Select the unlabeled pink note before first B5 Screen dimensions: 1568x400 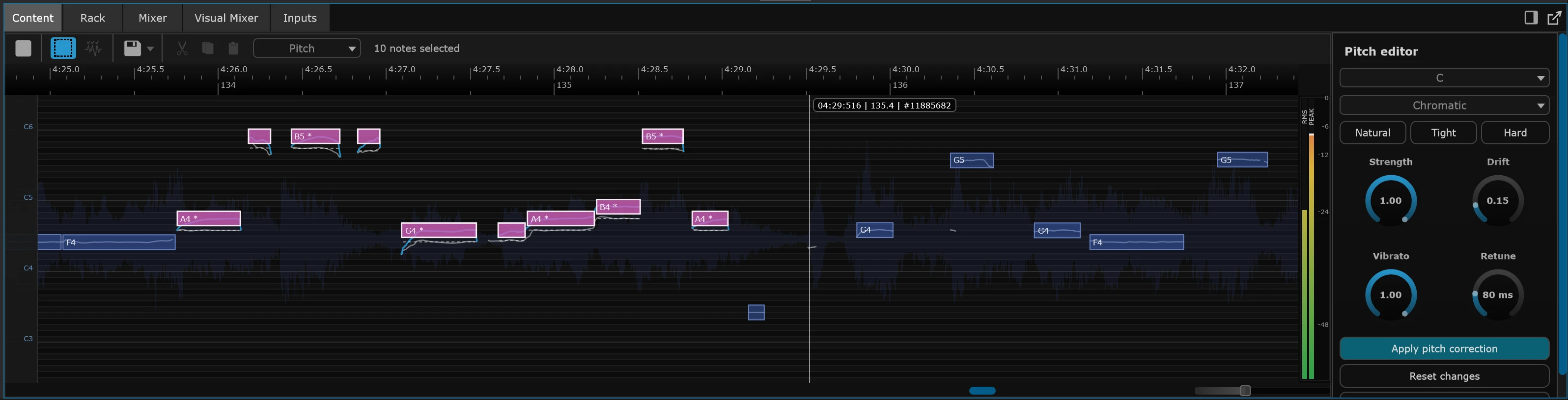click(x=259, y=136)
